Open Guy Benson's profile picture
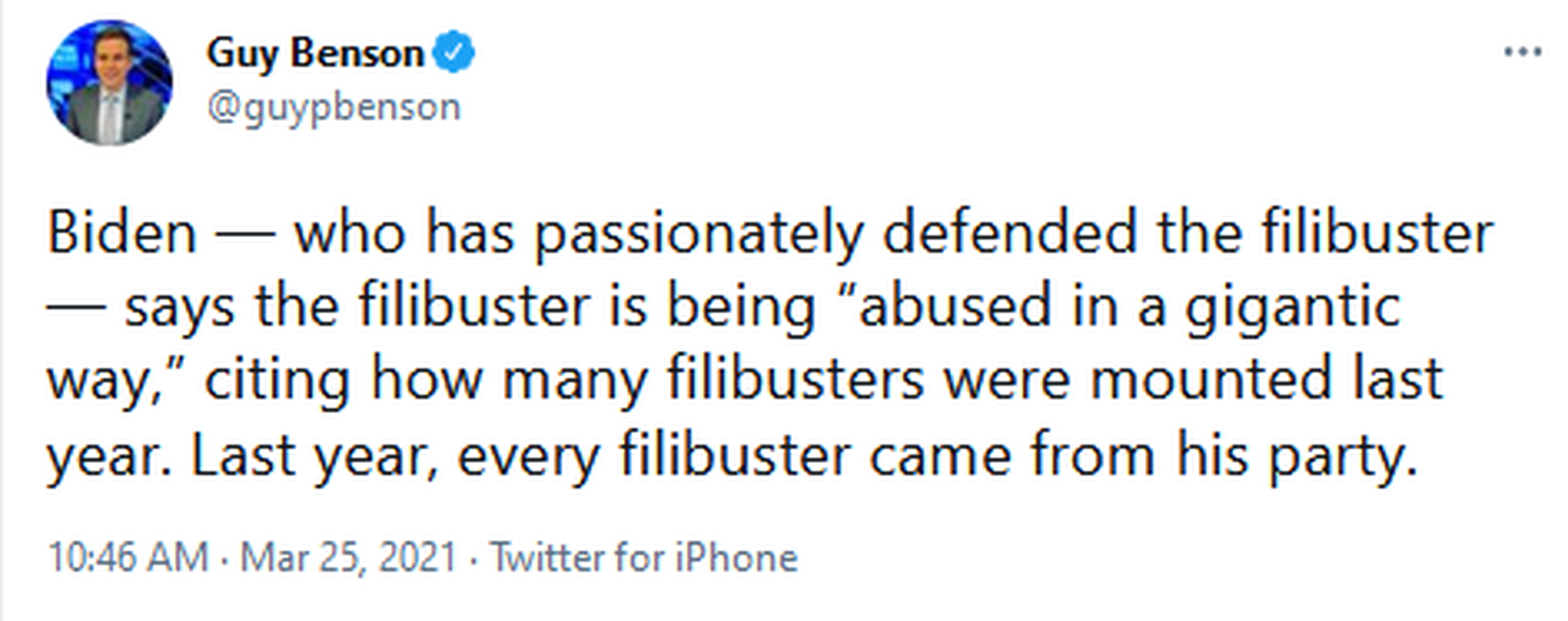This screenshot has width=1568, height=621. click(109, 83)
